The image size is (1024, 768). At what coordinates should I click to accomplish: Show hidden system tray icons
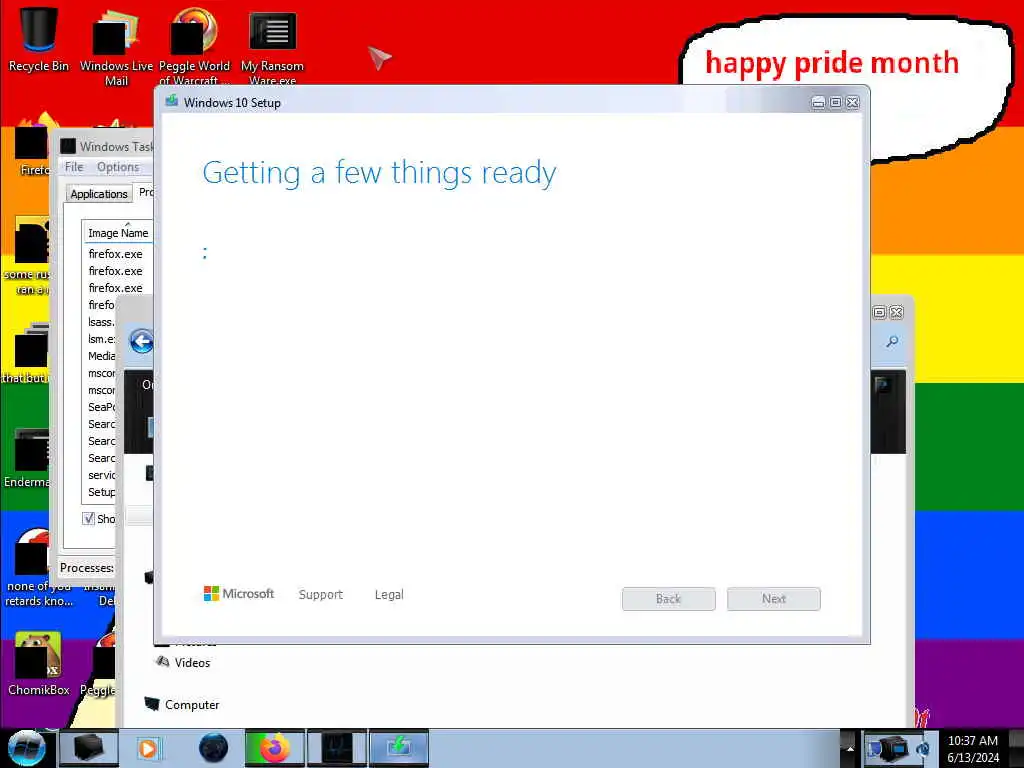click(x=850, y=748)
